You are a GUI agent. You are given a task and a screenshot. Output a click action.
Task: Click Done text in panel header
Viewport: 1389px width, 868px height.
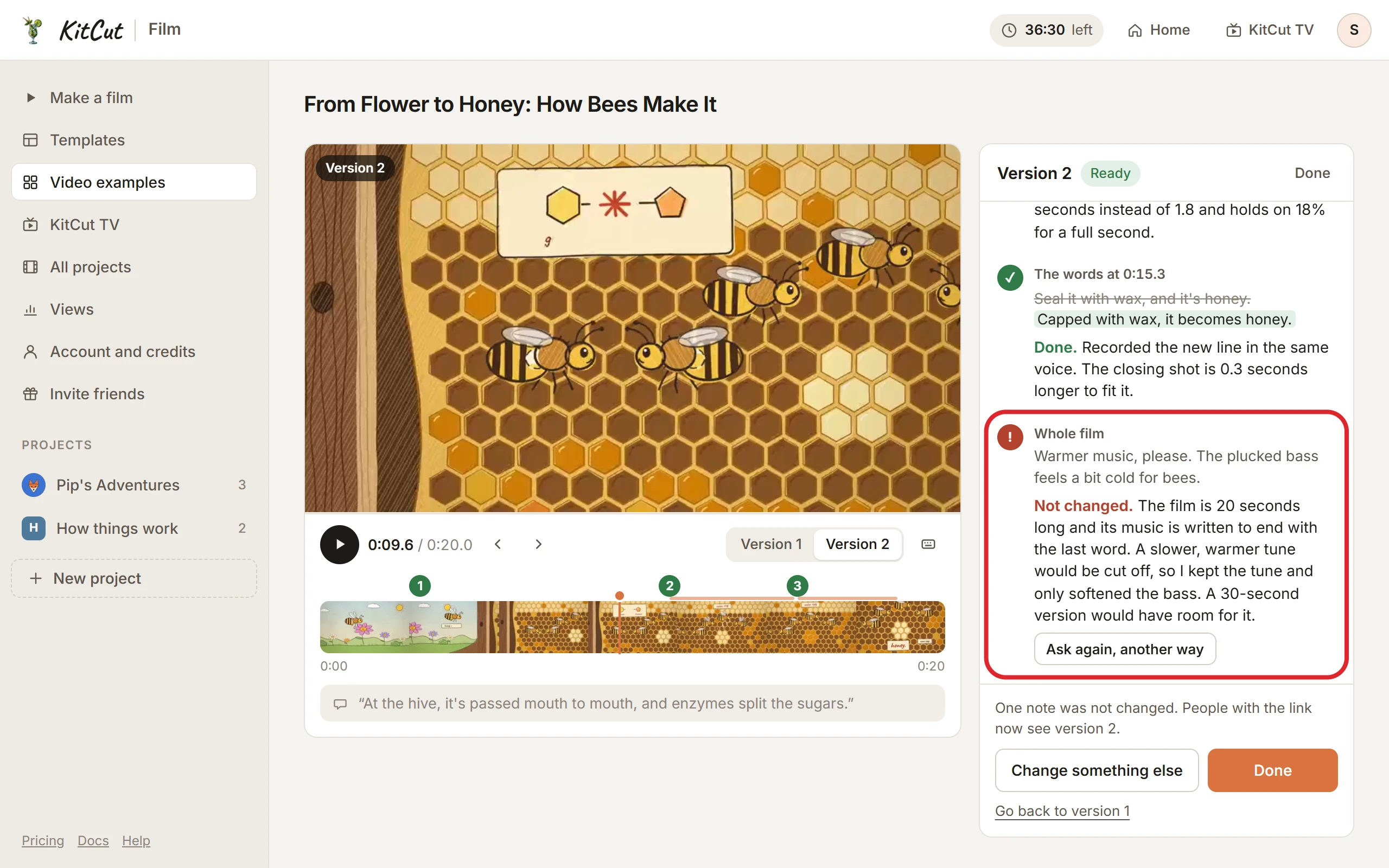click(x=1311, y=173)
